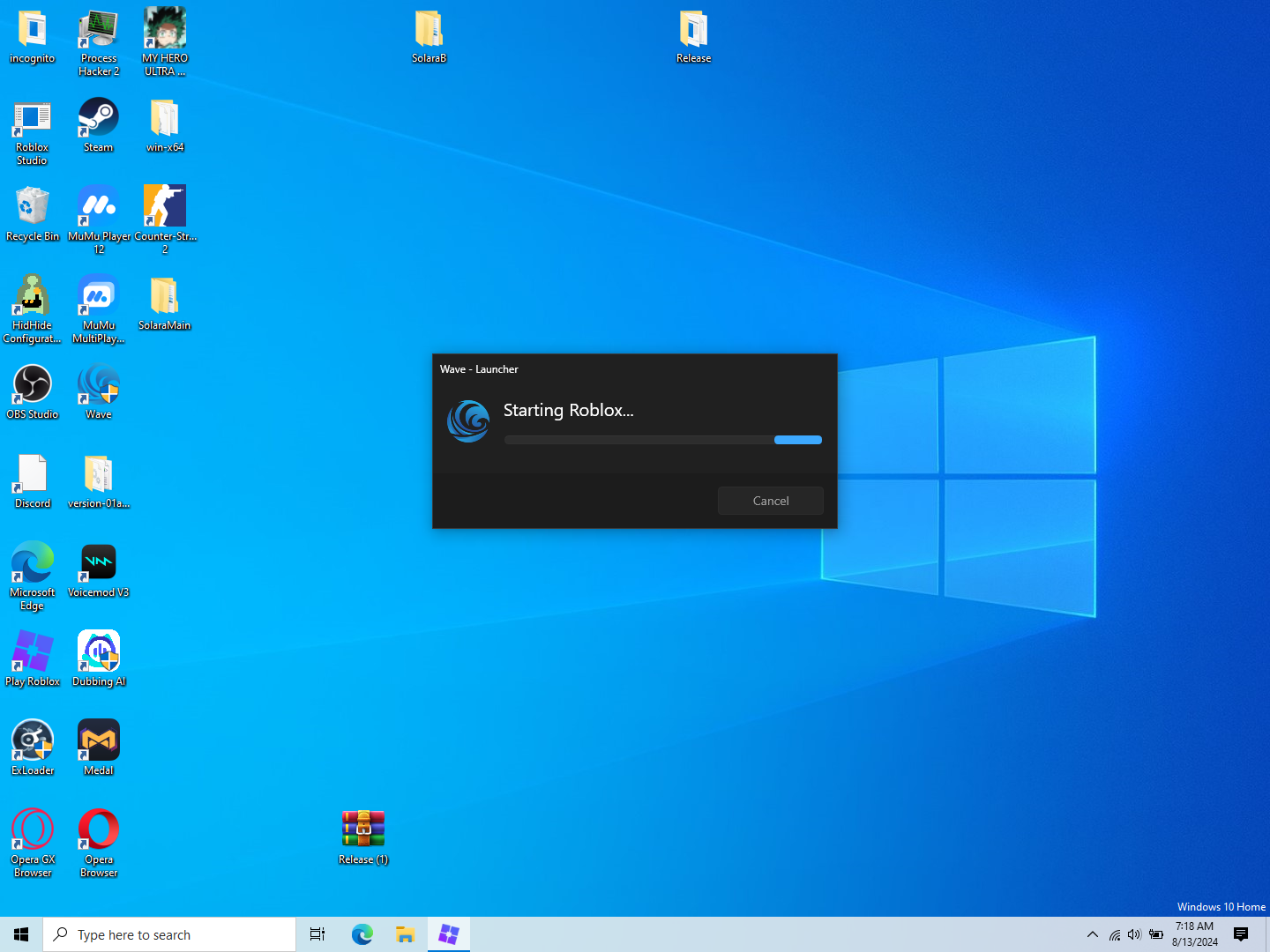Open Task View from taskbar

click(x=317, y=934)
